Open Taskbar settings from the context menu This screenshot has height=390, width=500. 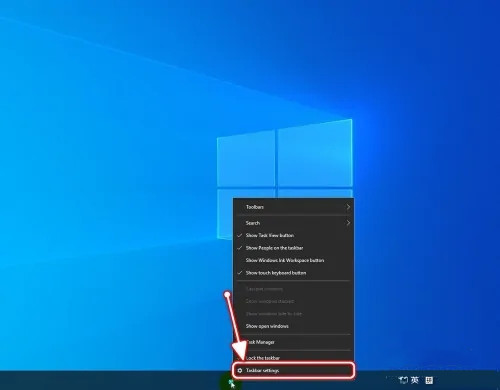293,370
